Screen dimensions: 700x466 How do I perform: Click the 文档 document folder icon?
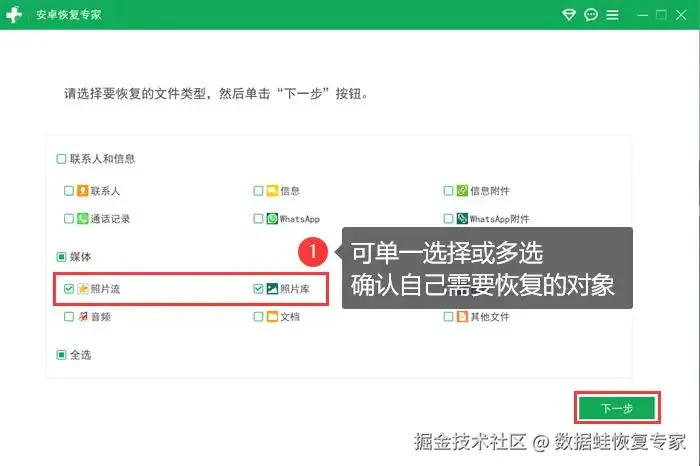[272, 317]
